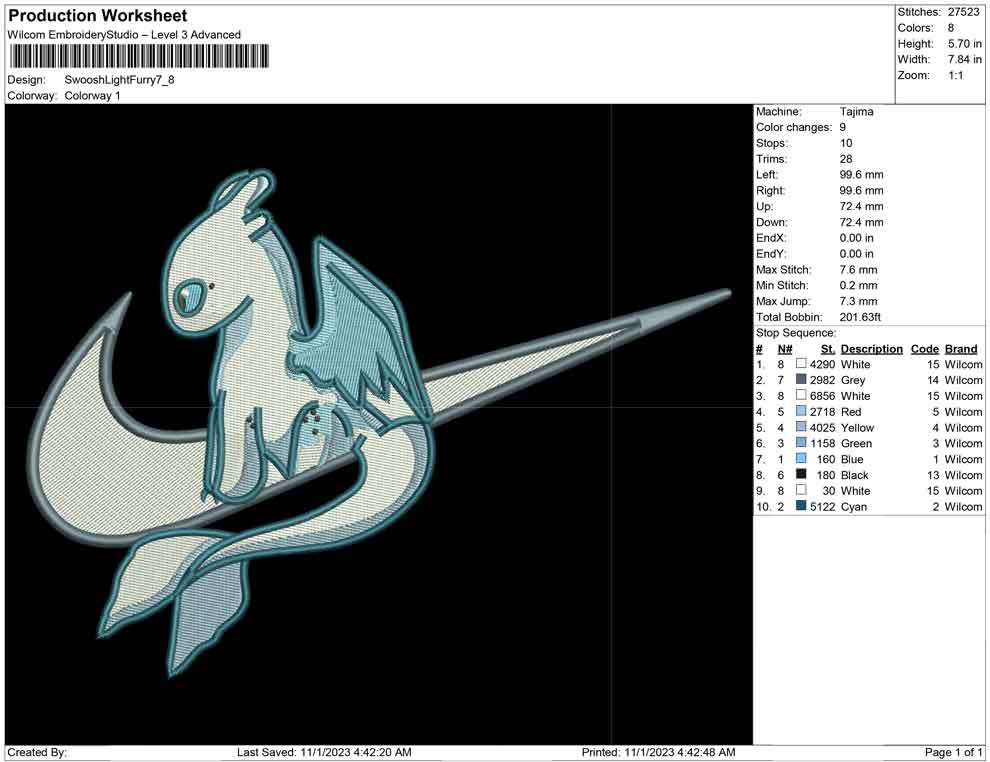Click the Zoom value 1:1
The image size is (990, 762).
(955, 76)
